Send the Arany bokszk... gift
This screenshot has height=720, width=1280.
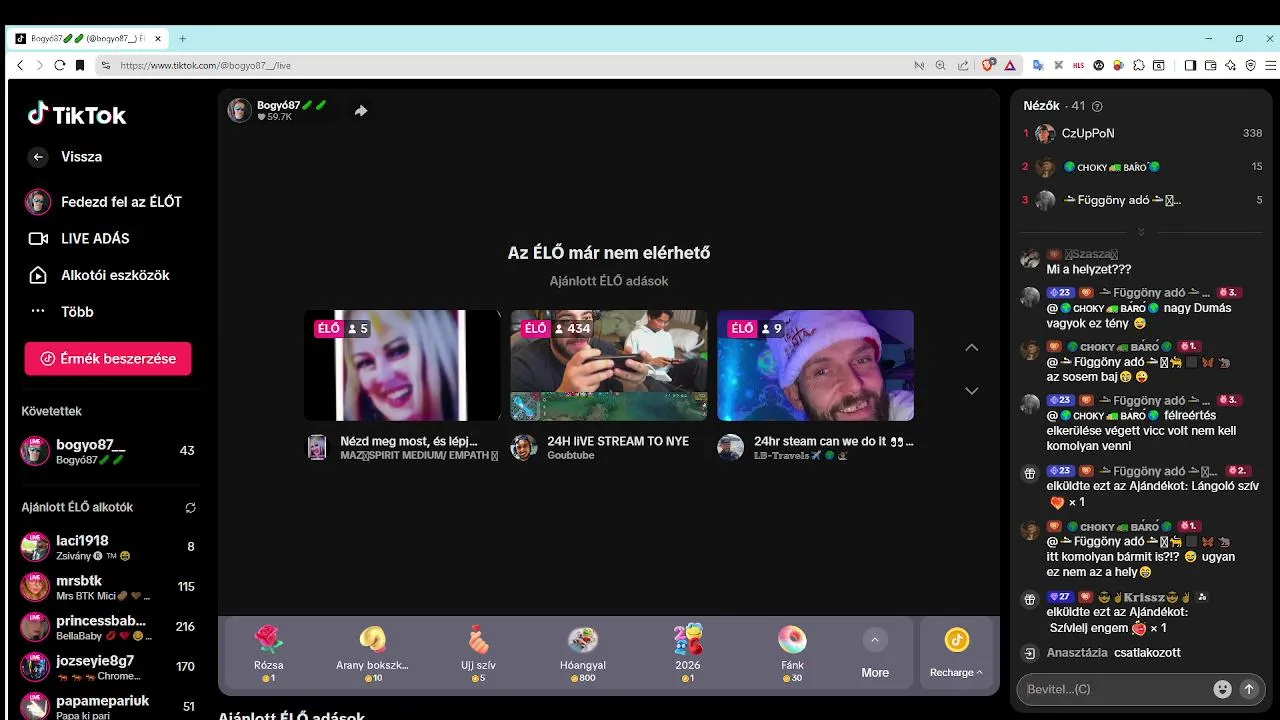coord(372,653)
